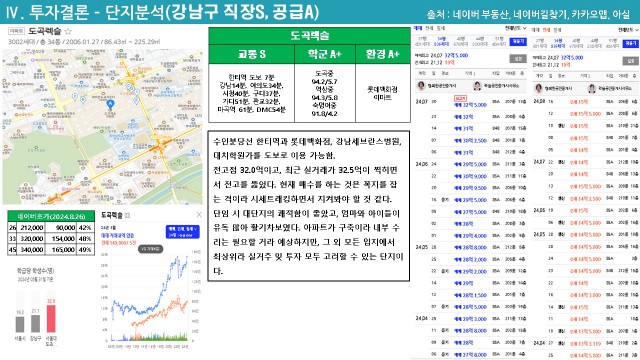Image resolution: width=640 pixels, height=360 pixels.
Task: Click the VS 거래량 pill on the chart
Action: (151, 248)
